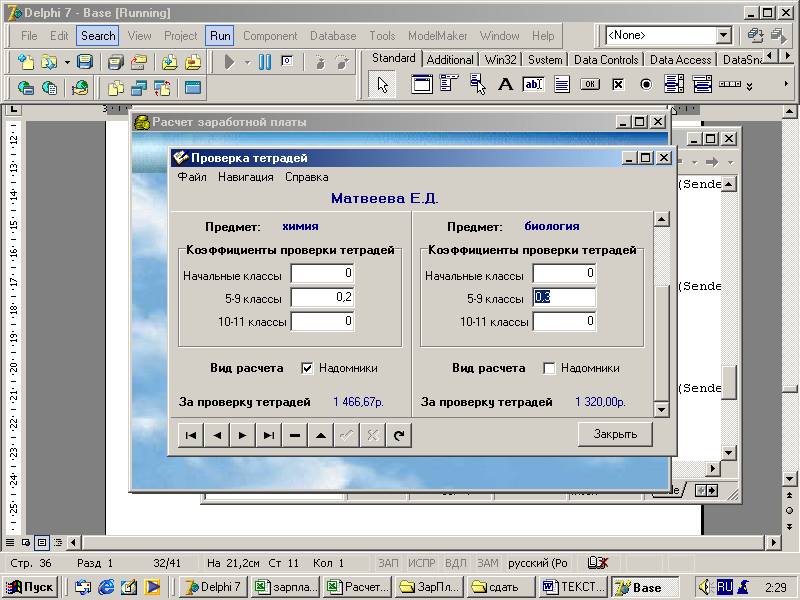800x600 pixels.
Task: Jump to last record in navigator
Action: pos(268,435)
